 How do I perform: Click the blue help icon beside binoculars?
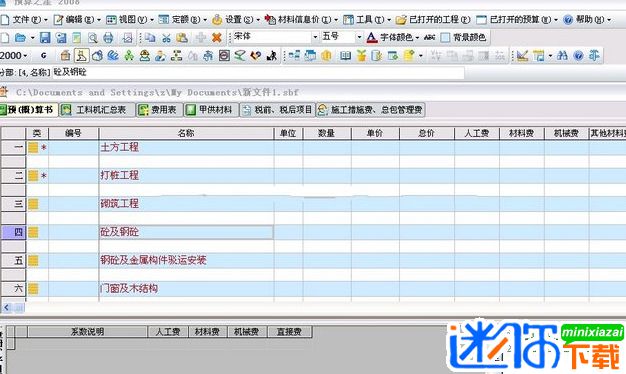click(x=578, y=56)
